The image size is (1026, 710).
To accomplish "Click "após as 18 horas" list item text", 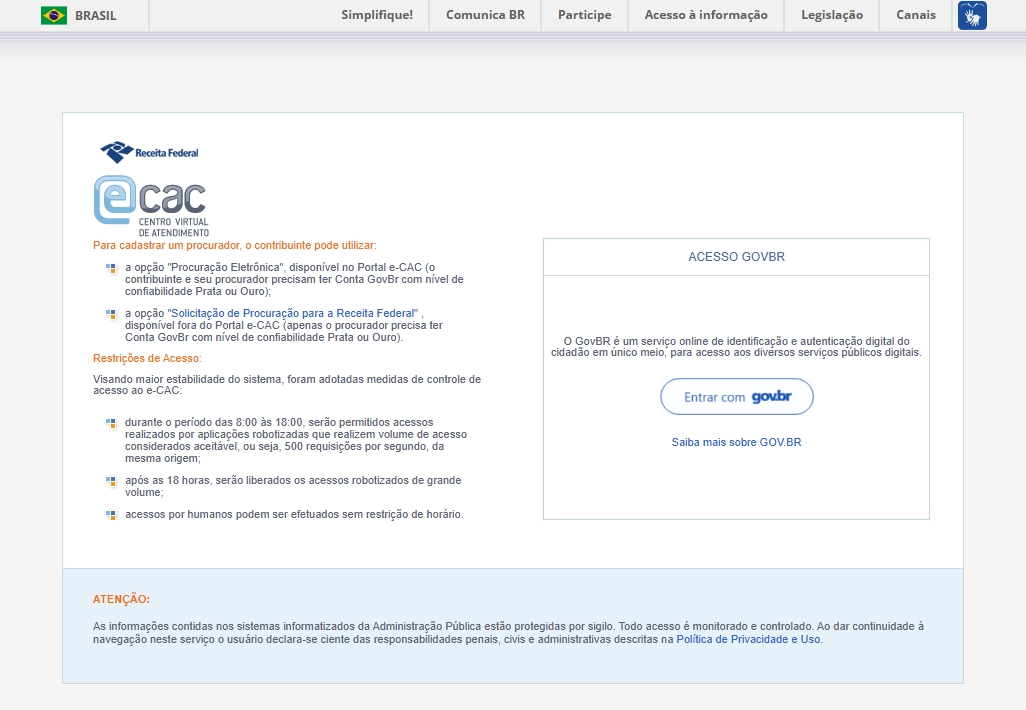I will point(293,486).
